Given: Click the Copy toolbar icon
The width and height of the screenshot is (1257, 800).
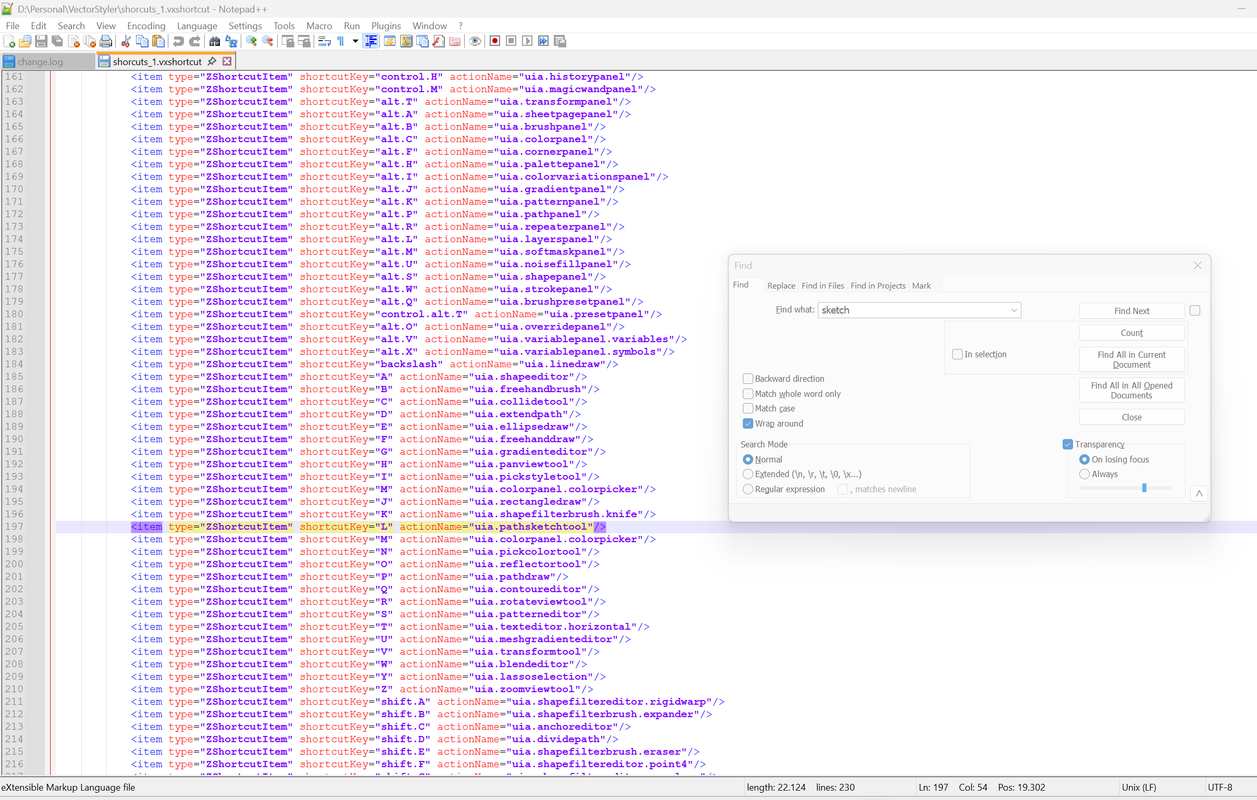Looking at the screenshot, I should (142, 41).
